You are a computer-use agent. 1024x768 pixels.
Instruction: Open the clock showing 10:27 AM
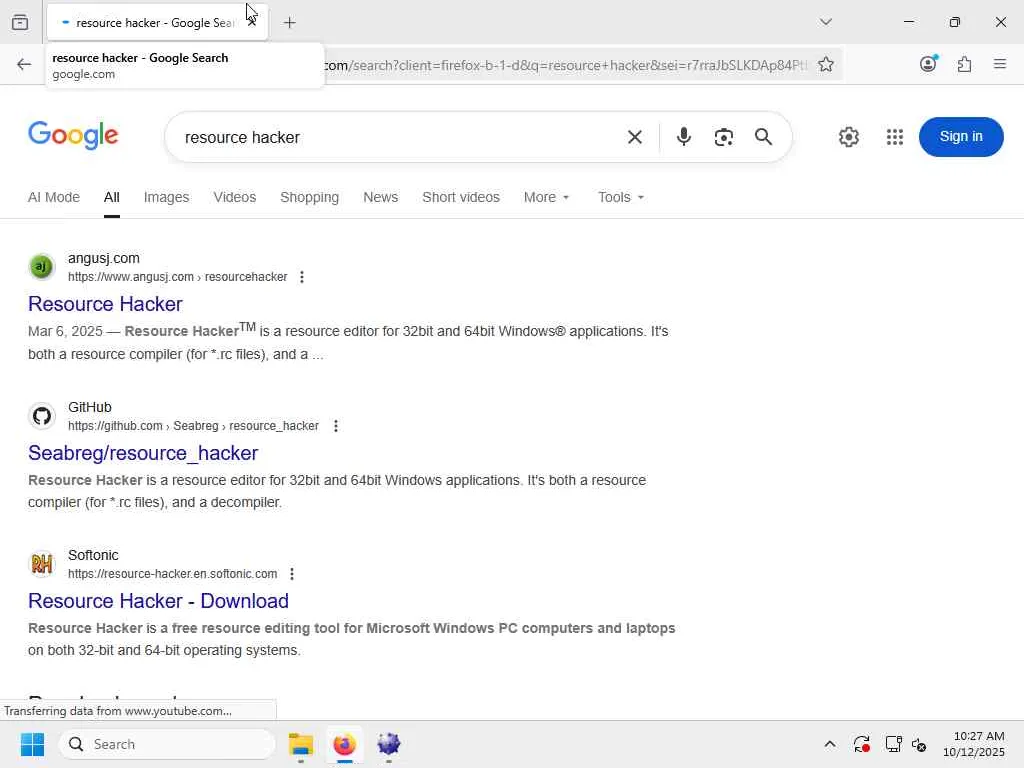click(974, 744)
